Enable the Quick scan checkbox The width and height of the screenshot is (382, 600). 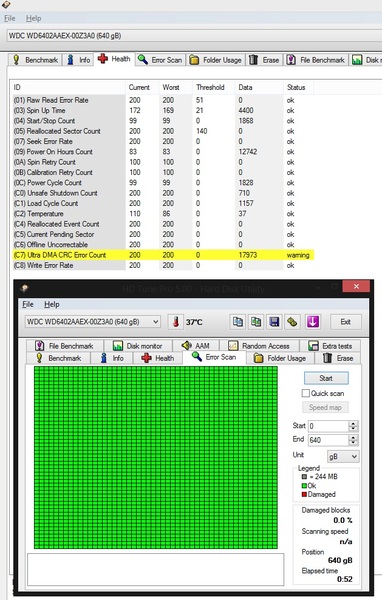(305, 393)
